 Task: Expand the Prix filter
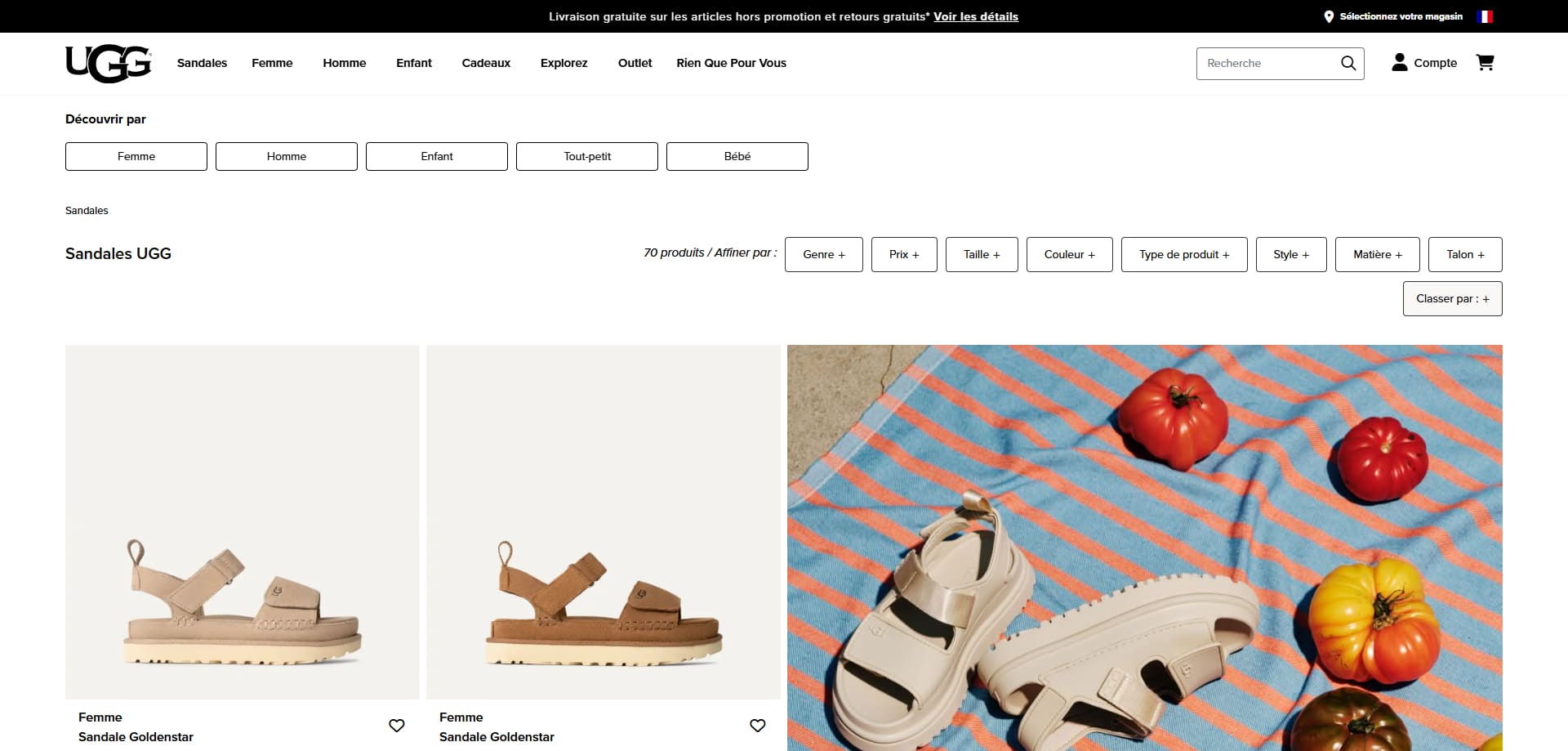904,254
